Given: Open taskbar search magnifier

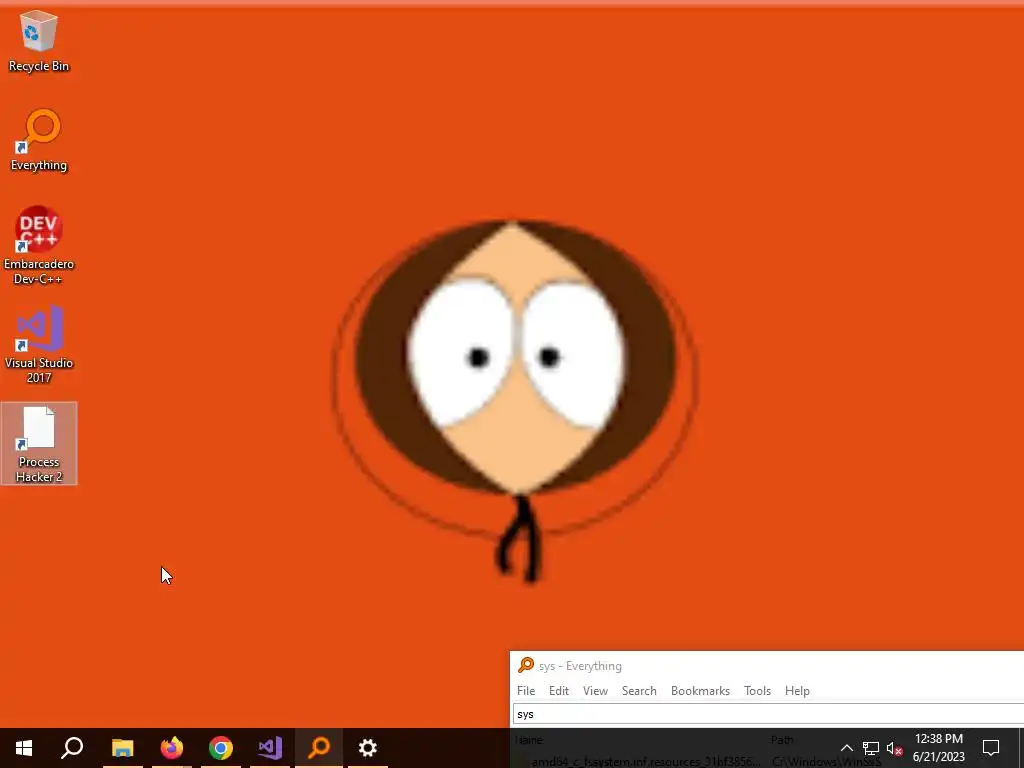Looking at the screenshot, I should [x=72, y=748].
